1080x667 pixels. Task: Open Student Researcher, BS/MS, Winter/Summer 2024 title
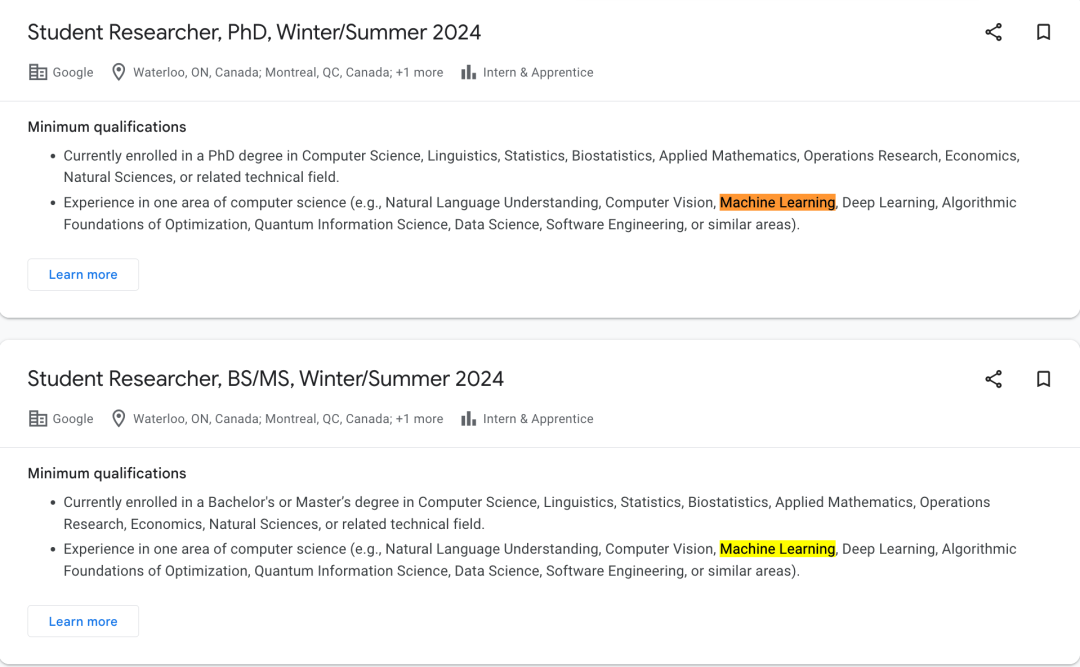(x=265, y=379)
